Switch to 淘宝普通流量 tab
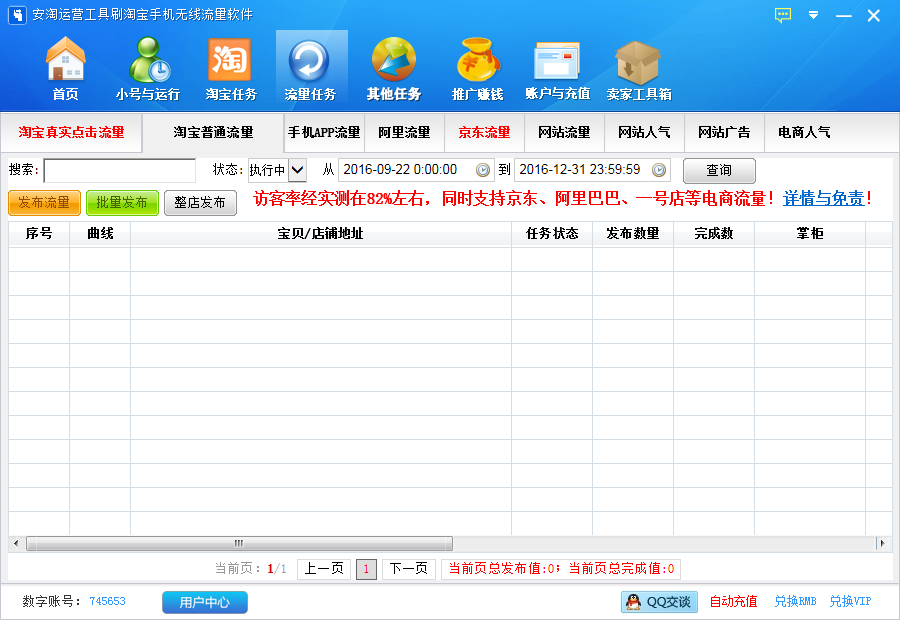 pos(213,133)
